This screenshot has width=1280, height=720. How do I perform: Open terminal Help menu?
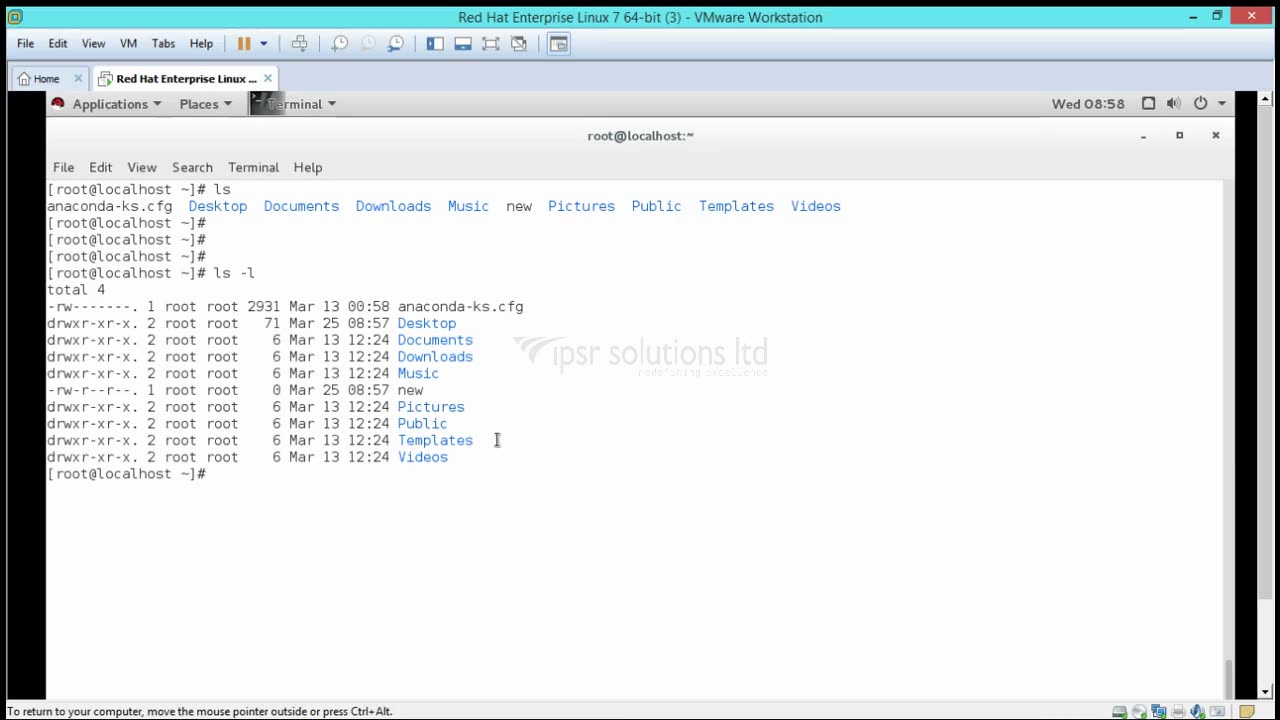tap(307, 167)
